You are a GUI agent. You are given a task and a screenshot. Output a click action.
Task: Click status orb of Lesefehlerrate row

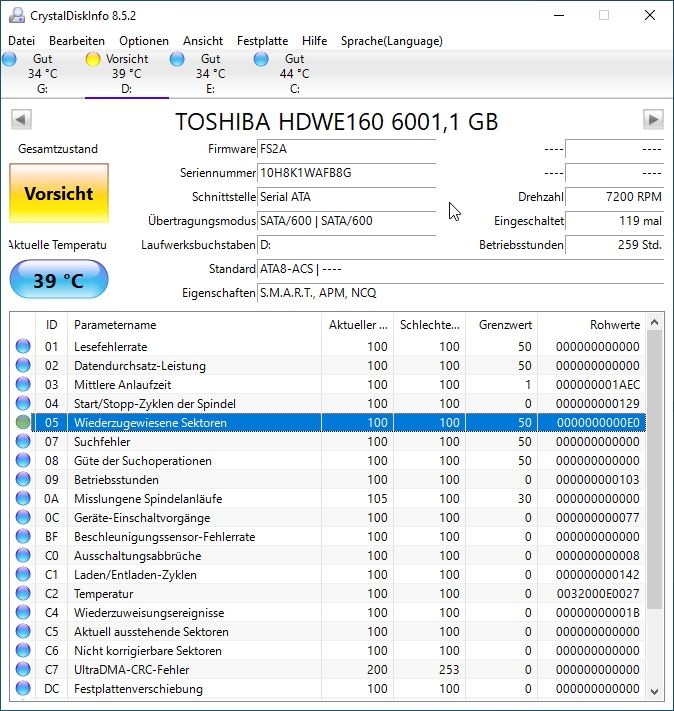pyautogui.click(x=23, y=346)
